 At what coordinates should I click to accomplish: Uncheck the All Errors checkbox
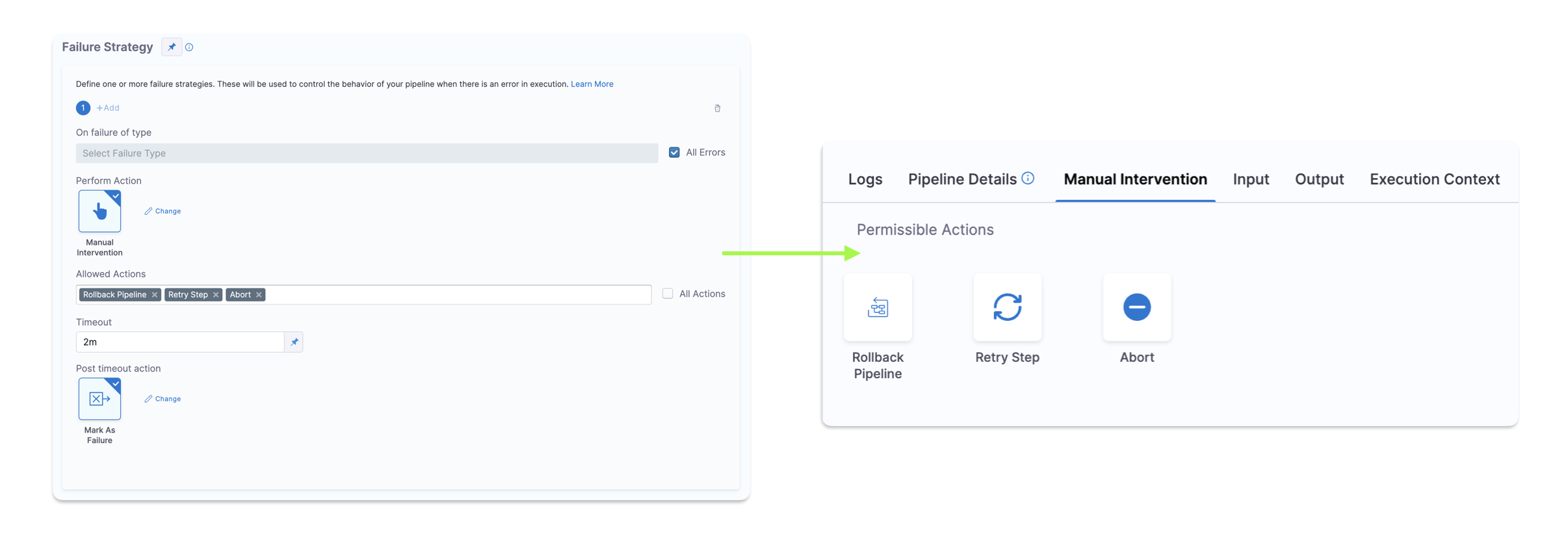tap(674, 153)
